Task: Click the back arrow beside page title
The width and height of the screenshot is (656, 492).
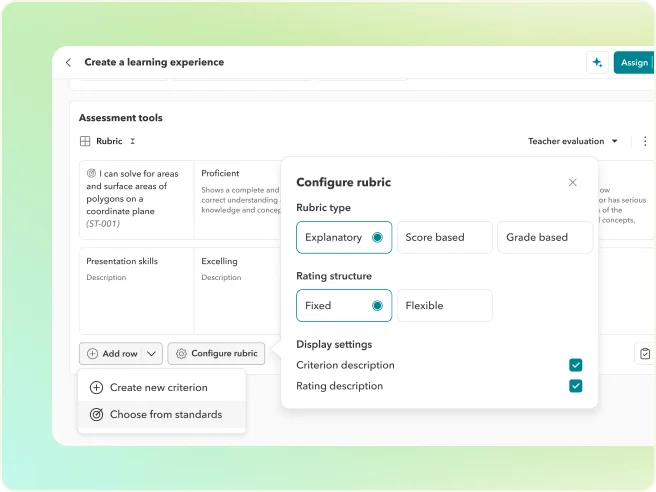Action: pos(68,62)
